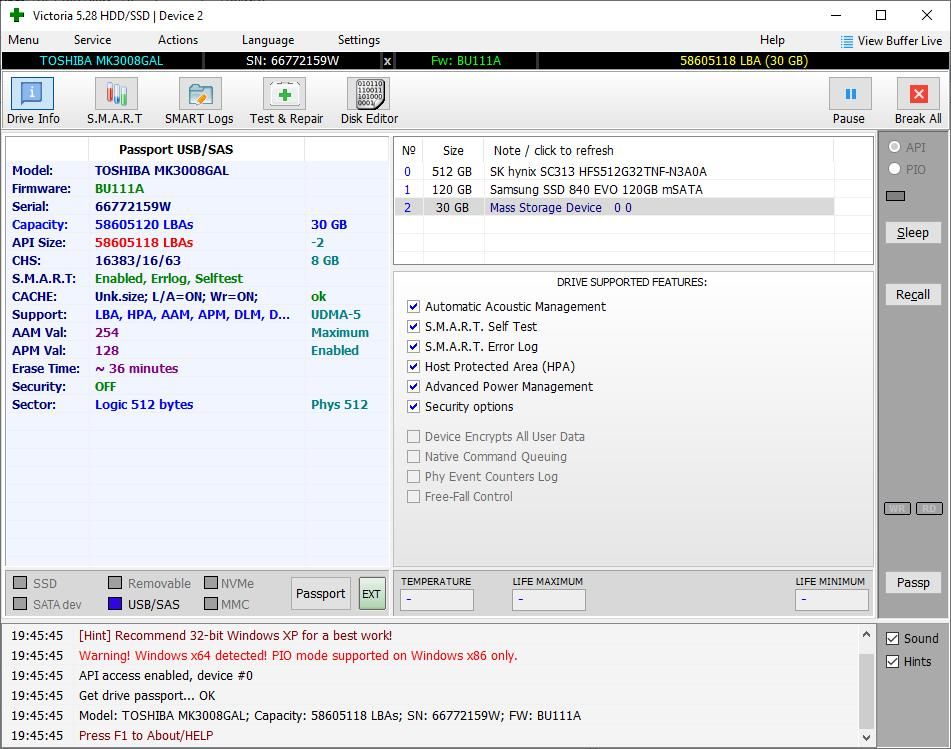951x749 pixels.
Task: Click the LIFE MAXIMUM value field
Action: click(x=549, y=599)
